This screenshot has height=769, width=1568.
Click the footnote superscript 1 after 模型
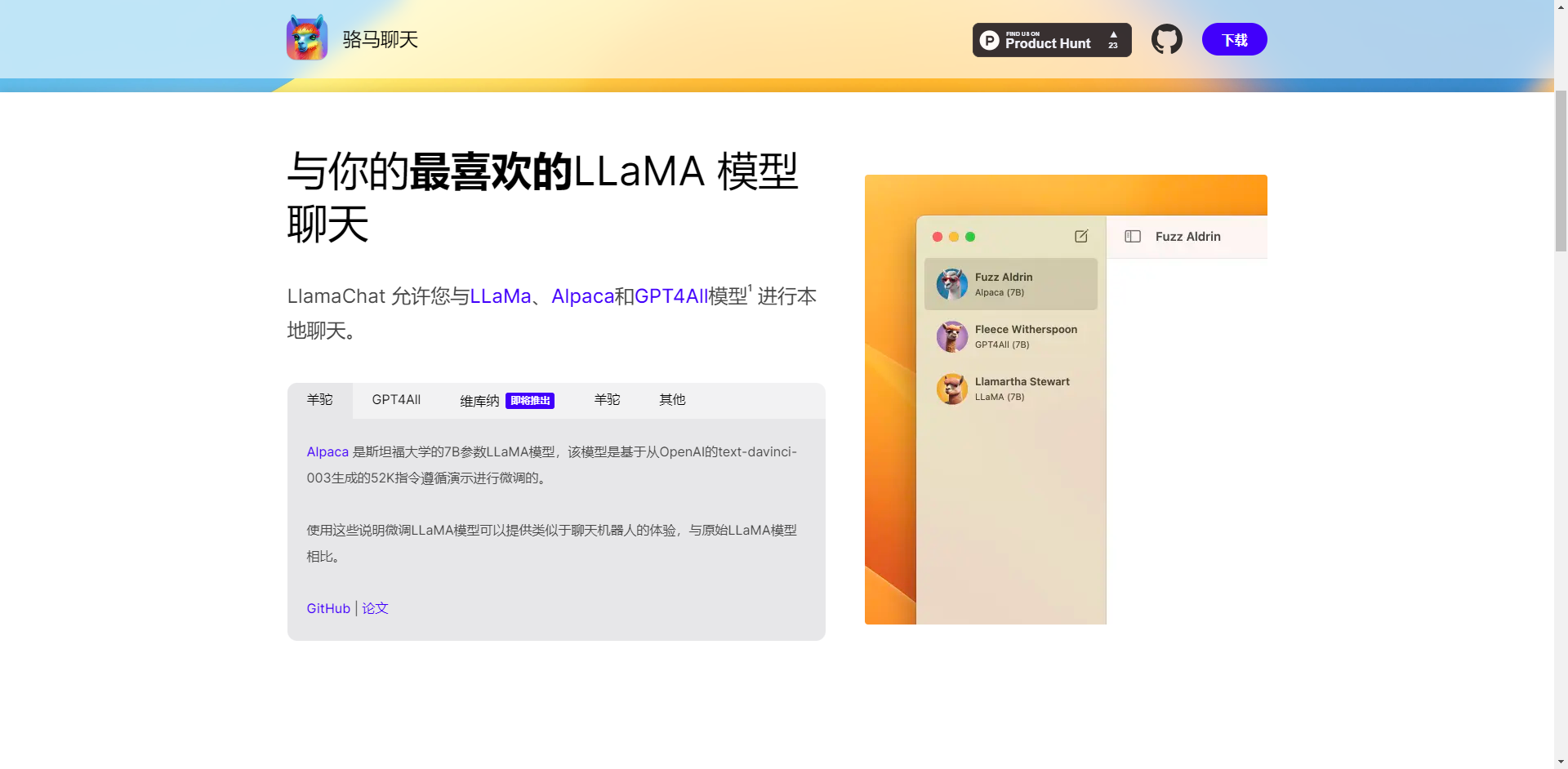(x=750, y=288)
